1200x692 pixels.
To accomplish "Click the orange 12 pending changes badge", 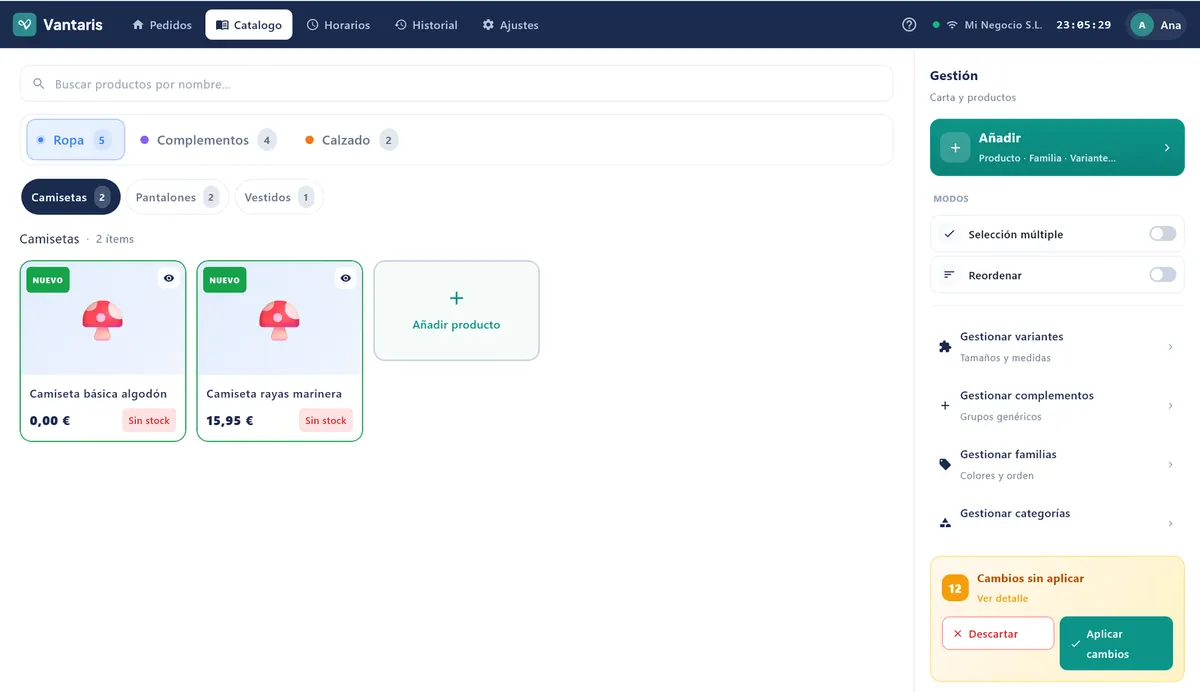I will 955,588.
